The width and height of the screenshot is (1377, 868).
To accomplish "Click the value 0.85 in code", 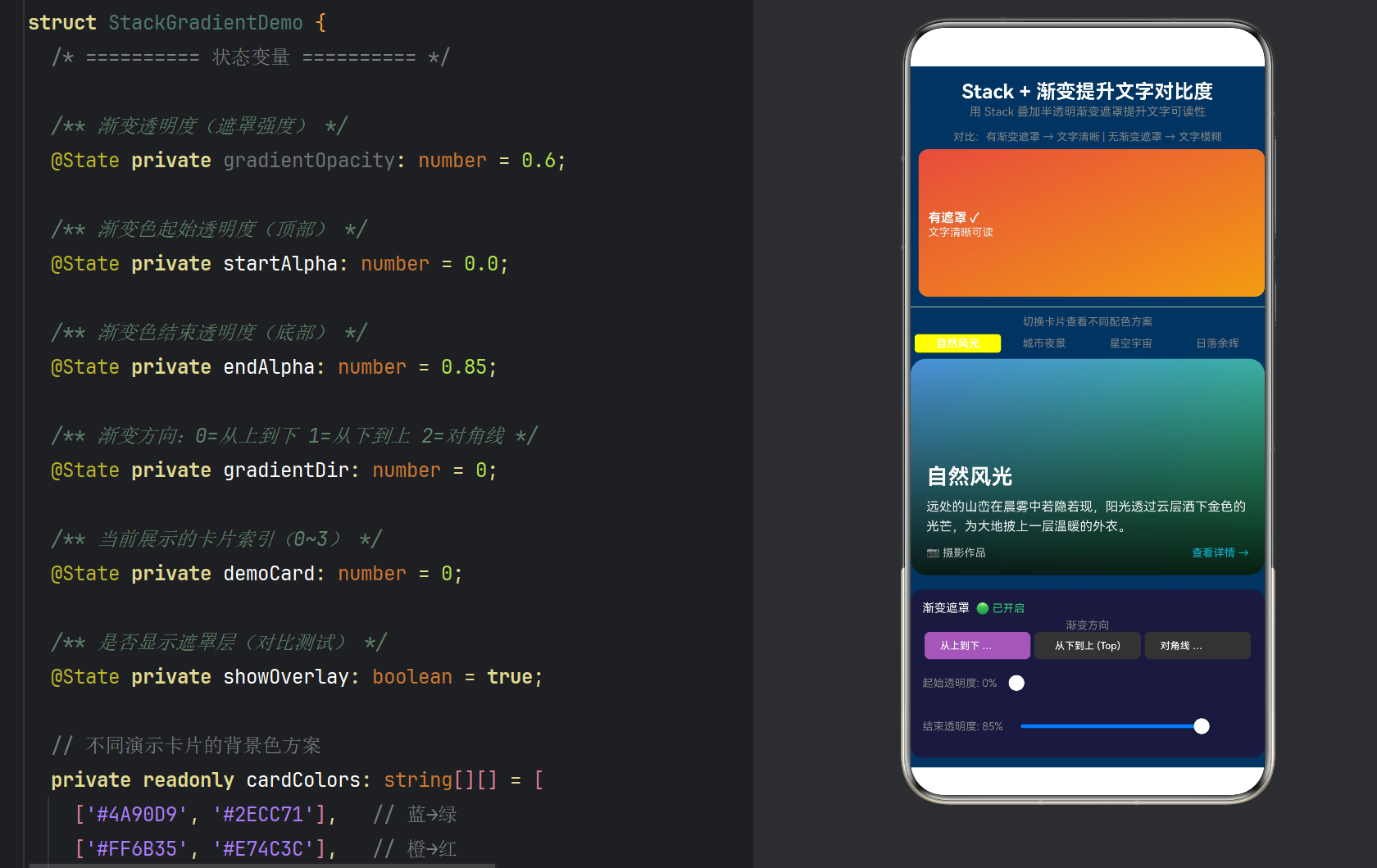I will pos(464,367).
